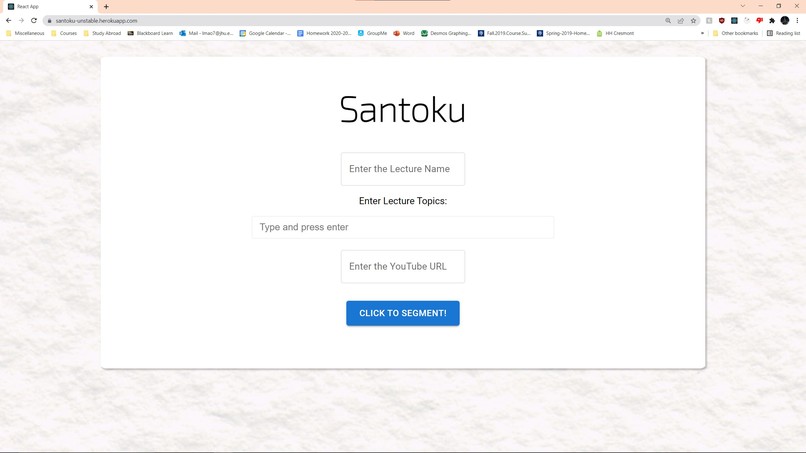Open the Extensions puzzle piece menu

772,21
